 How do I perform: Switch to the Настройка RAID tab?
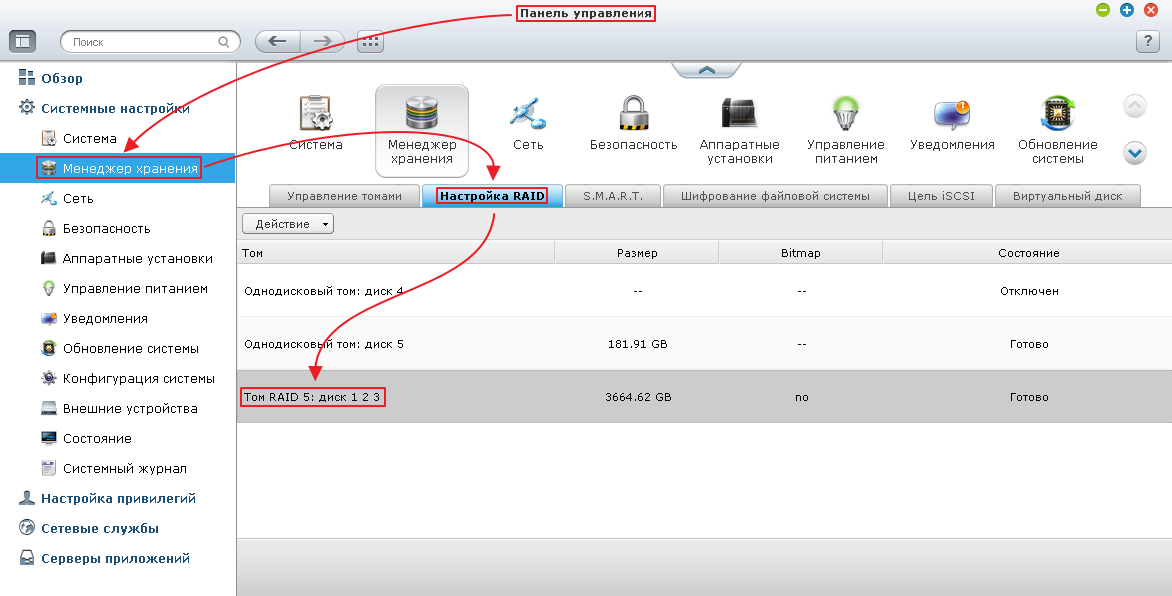(492, 196)
